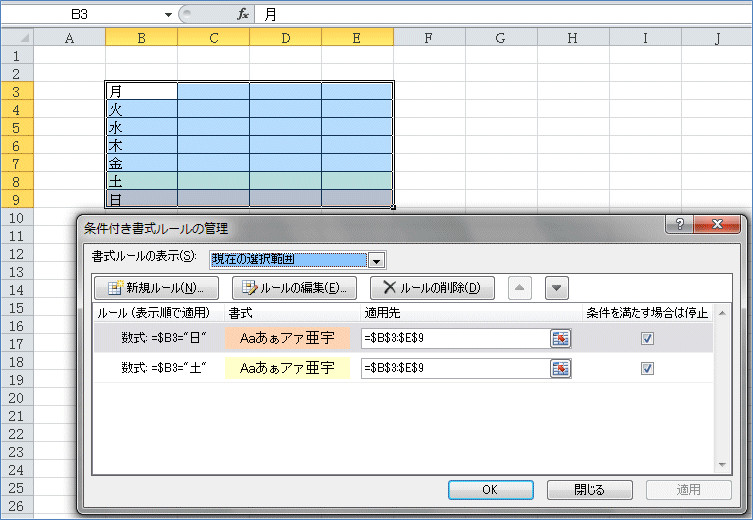This screenshot has width=753, height=520.
Task: Click the fx insert function icon
Action: (x=243, y=14)
